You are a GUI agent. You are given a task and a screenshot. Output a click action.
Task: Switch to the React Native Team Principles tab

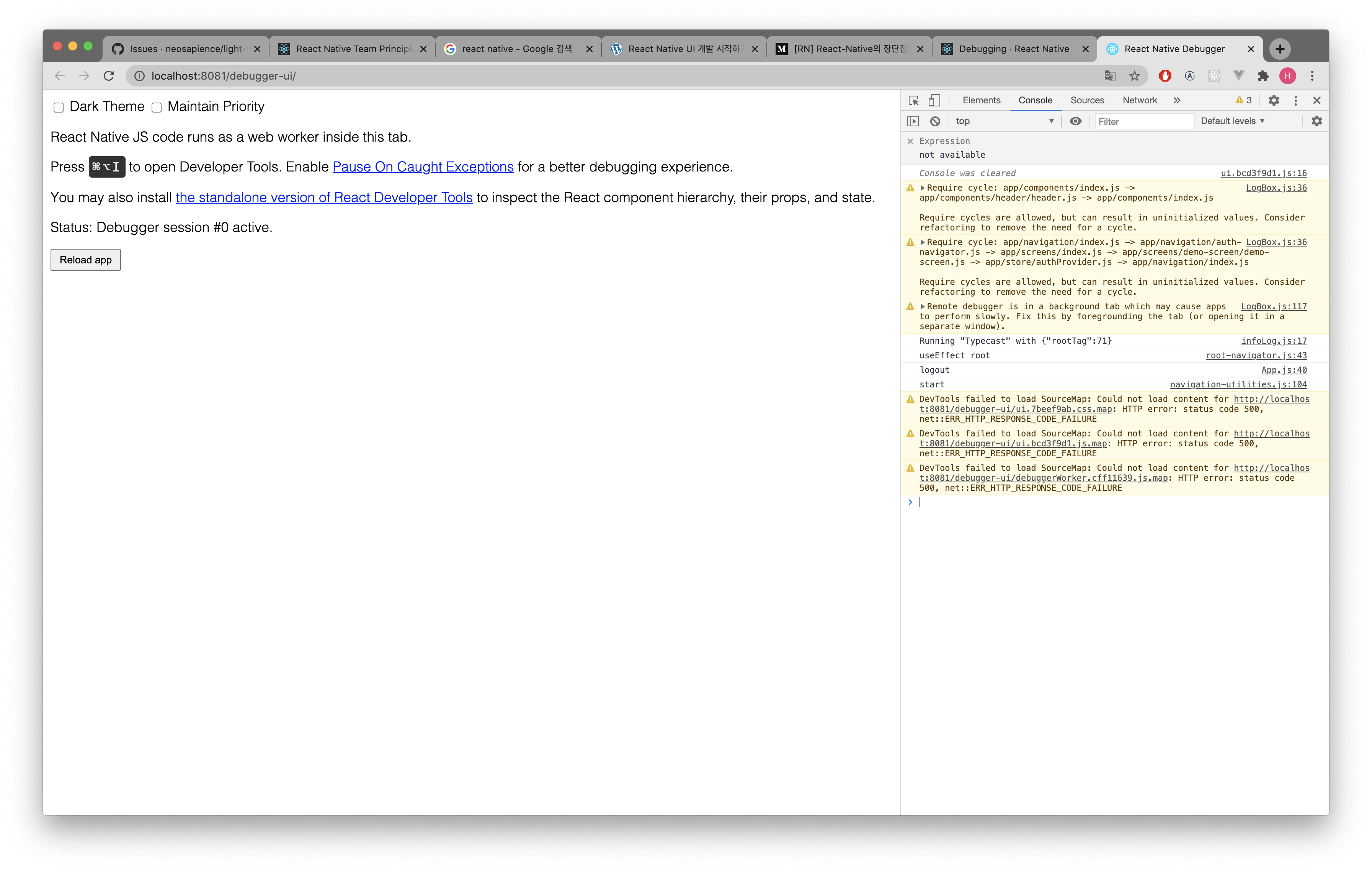click(x=351, y=49)
